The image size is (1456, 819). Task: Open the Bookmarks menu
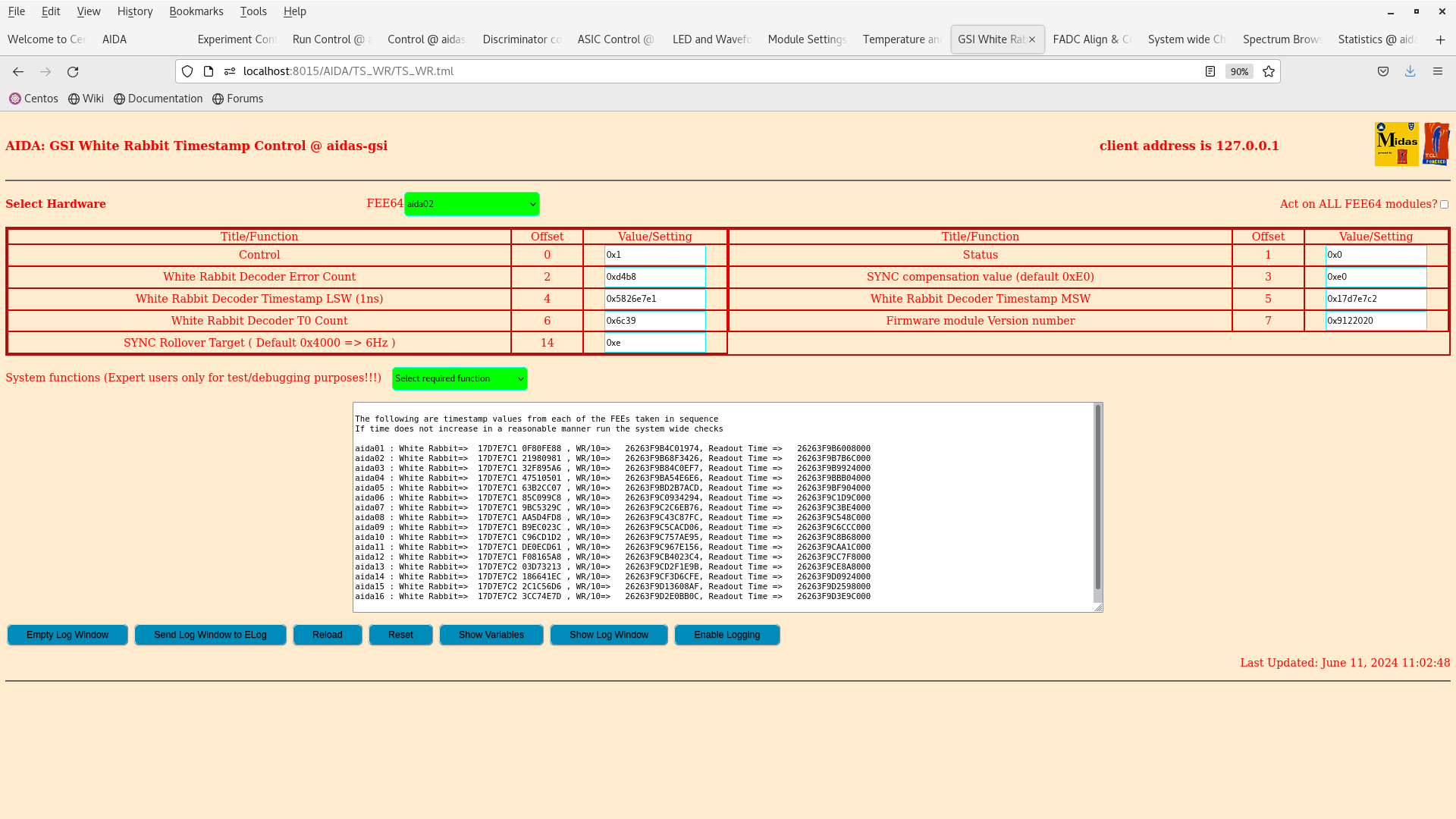point(196,11)
